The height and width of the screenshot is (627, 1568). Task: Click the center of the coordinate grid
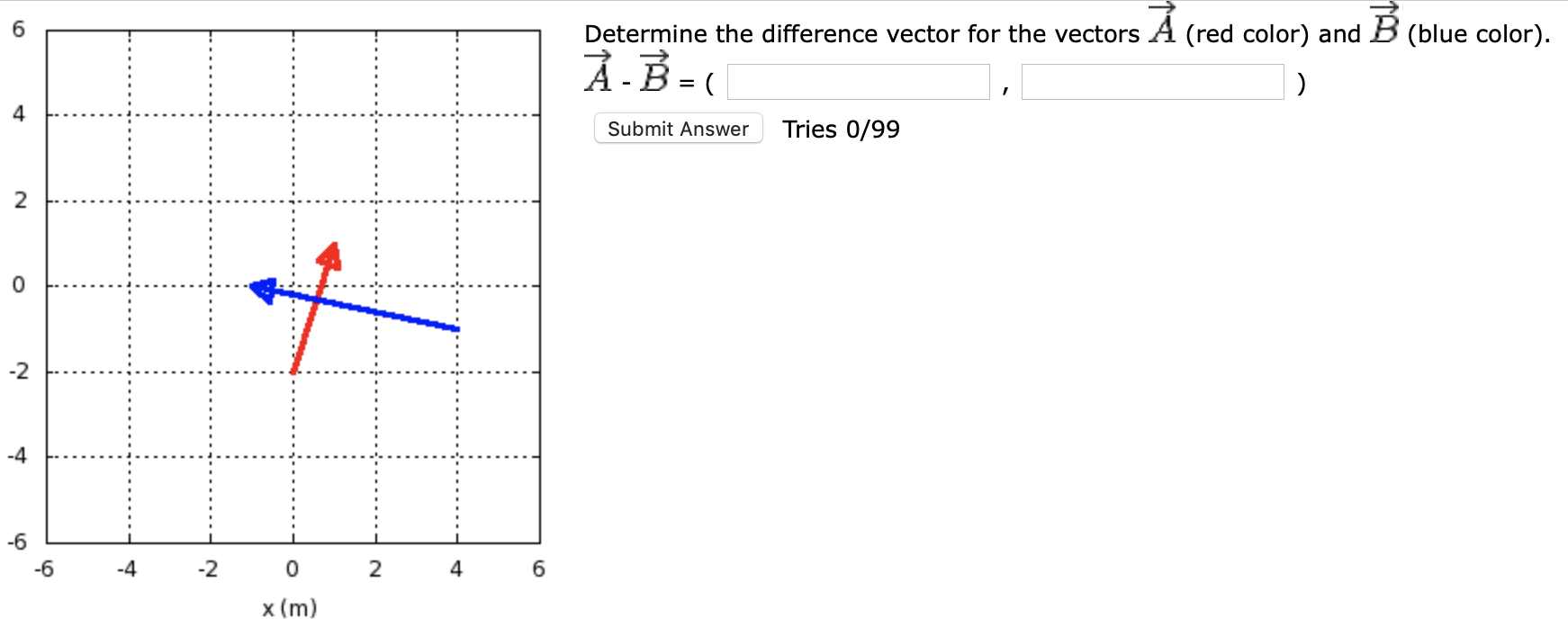click(292, 285)
